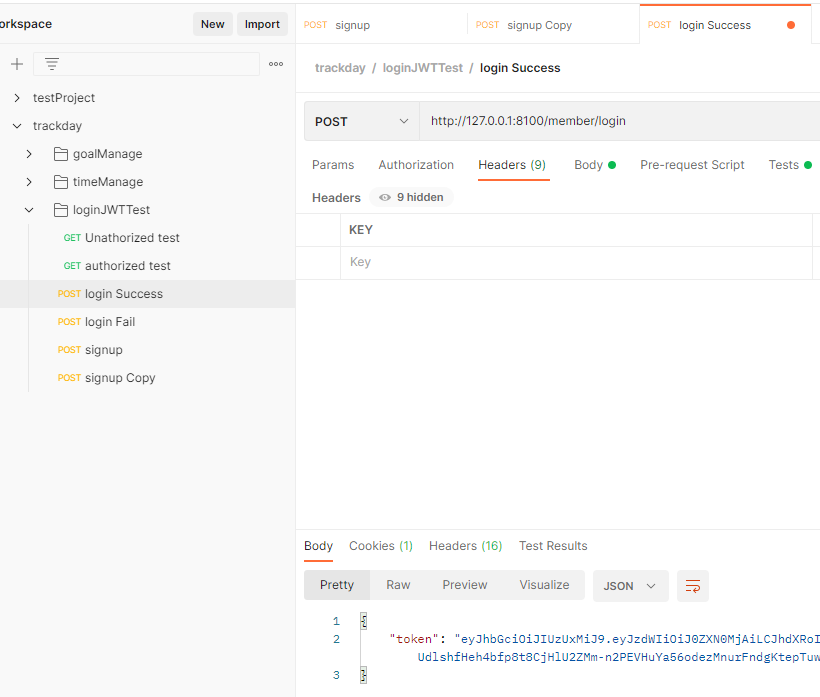Click the sidebar search filter field

(x=146, y=64)
